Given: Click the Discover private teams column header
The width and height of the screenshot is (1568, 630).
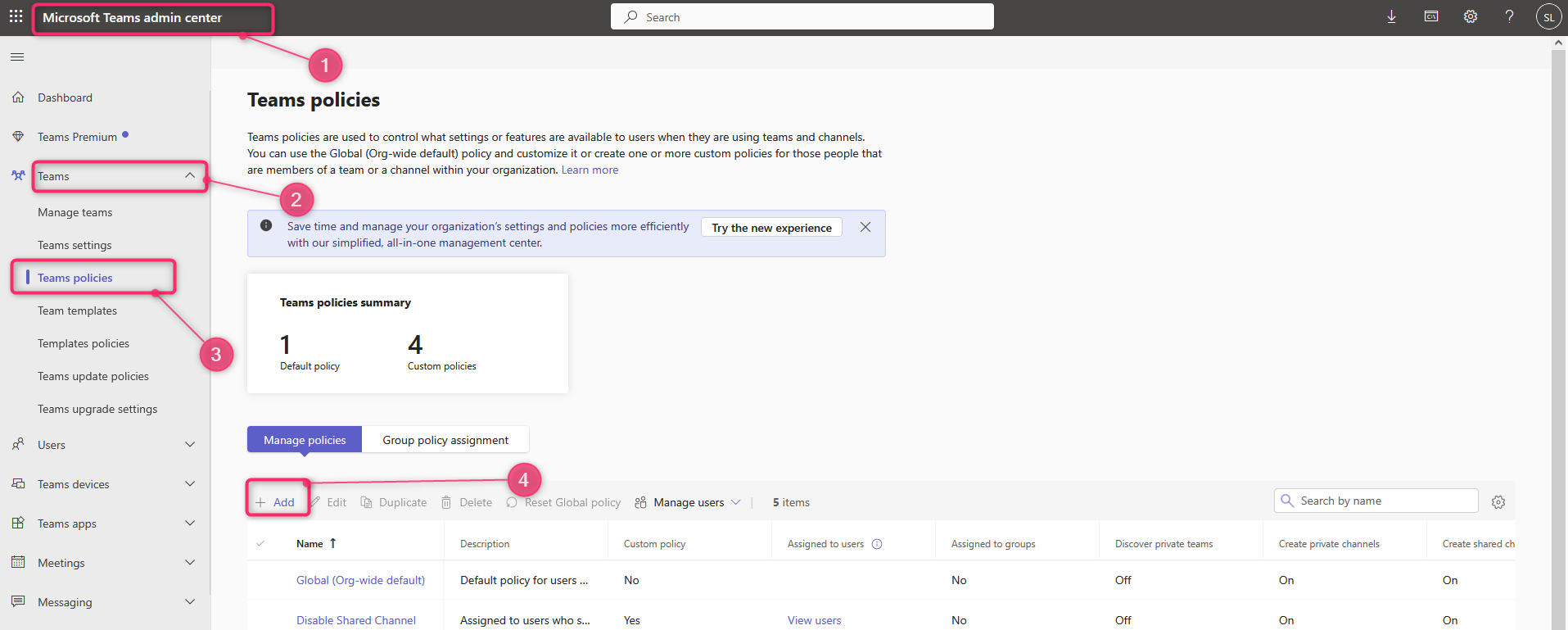Looking at the screenshot, I should click(1164, 543).
